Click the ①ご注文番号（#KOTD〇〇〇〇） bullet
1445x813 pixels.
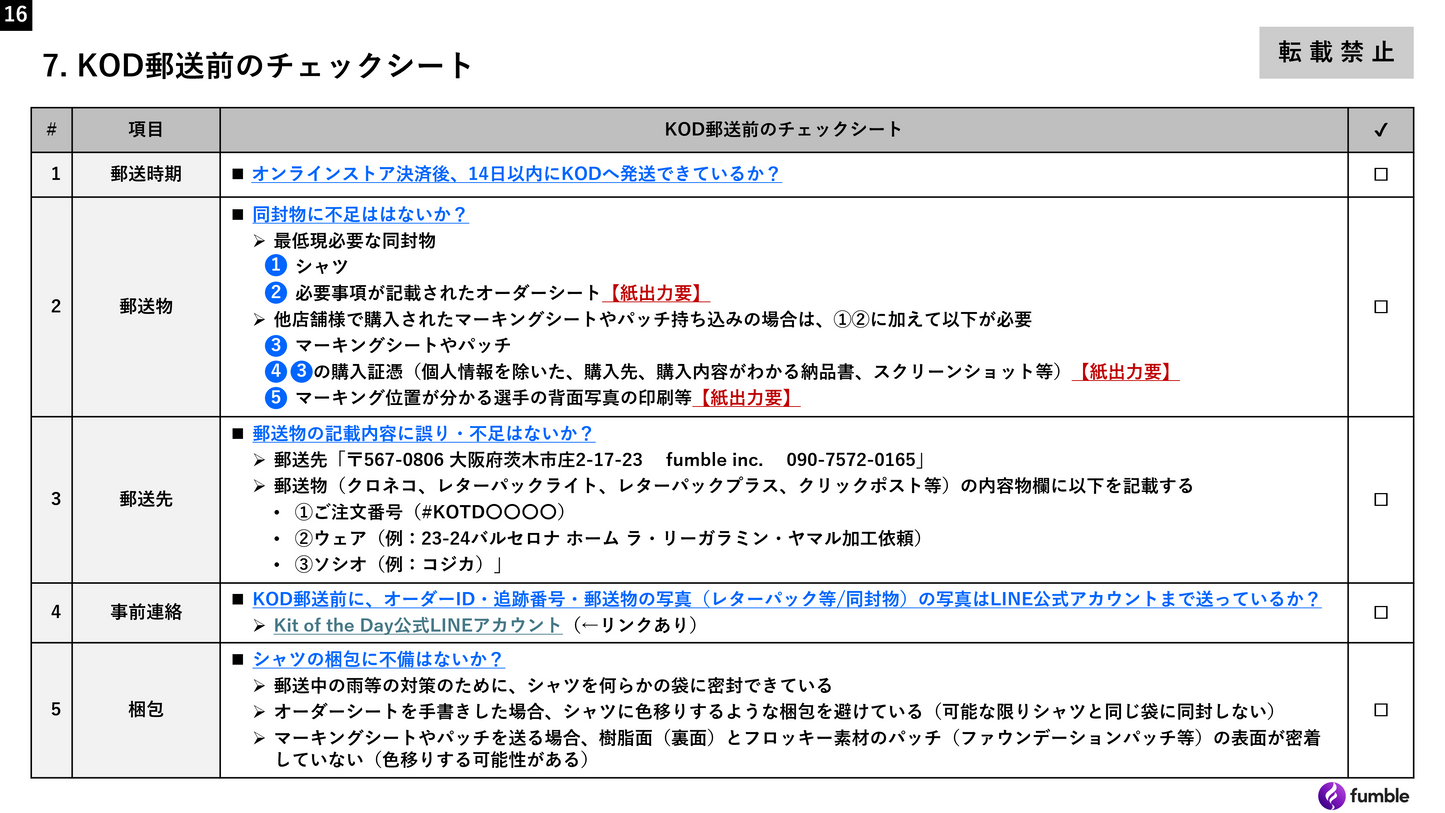(x=431, y=512)
